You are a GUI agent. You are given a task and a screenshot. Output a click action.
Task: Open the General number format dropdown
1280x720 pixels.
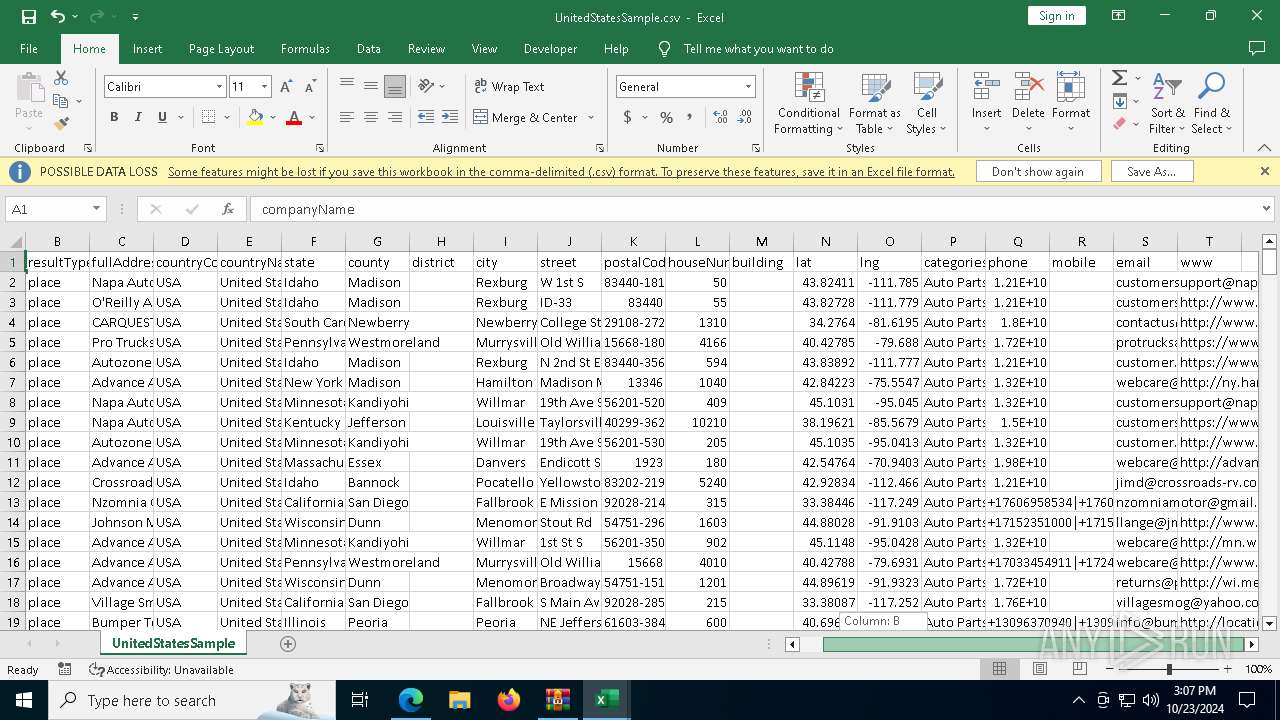click(x=747, y=87)
